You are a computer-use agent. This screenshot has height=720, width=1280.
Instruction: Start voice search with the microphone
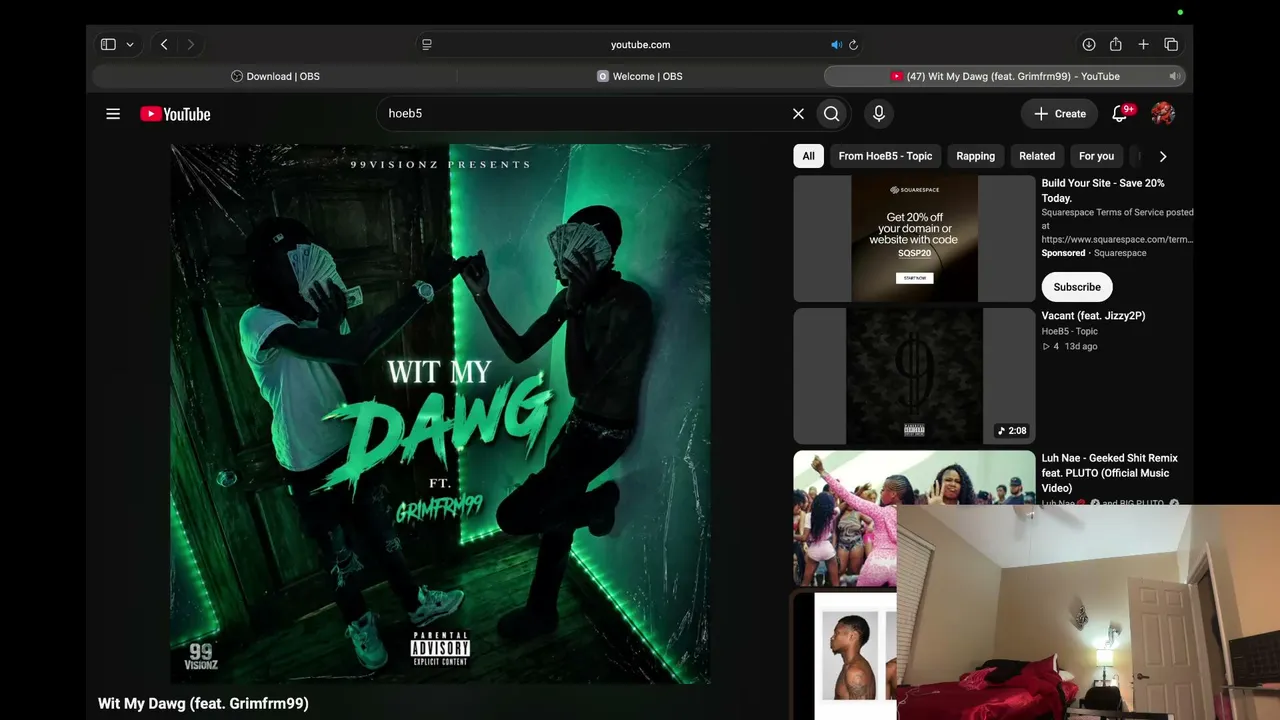879,114
